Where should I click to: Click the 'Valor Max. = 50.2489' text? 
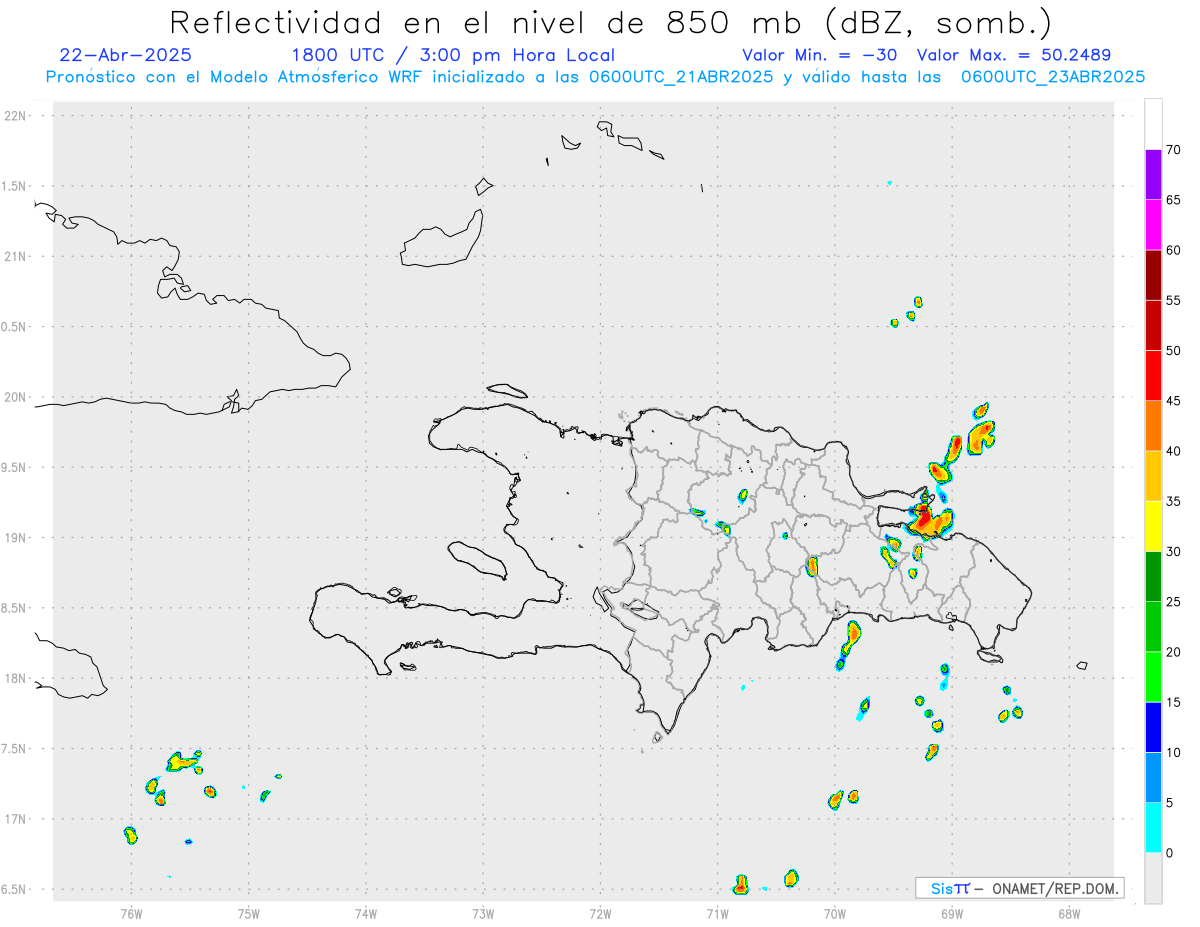click(x=1013, y=55)
